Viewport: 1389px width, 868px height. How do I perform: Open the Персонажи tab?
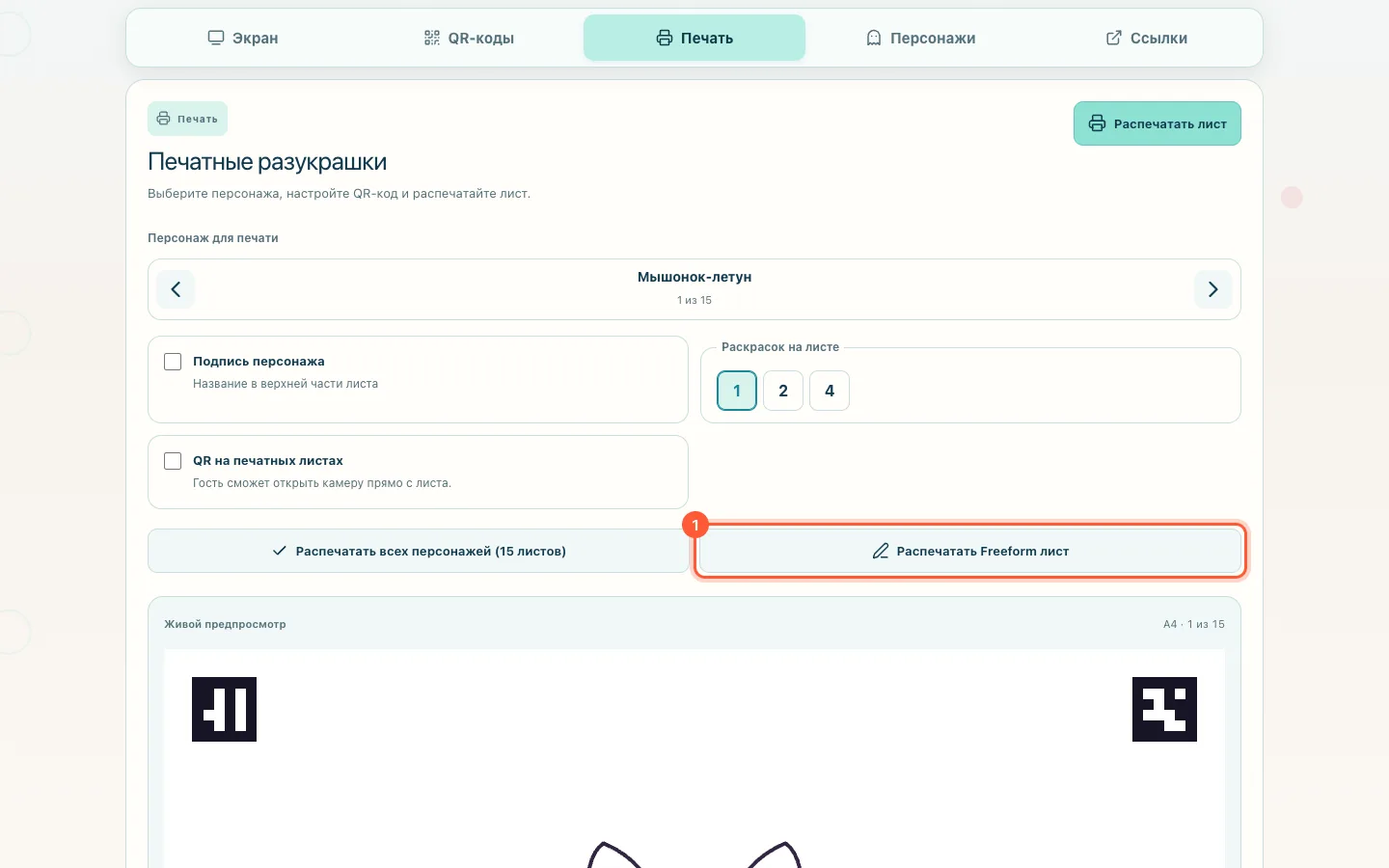(x=920, y=38)
